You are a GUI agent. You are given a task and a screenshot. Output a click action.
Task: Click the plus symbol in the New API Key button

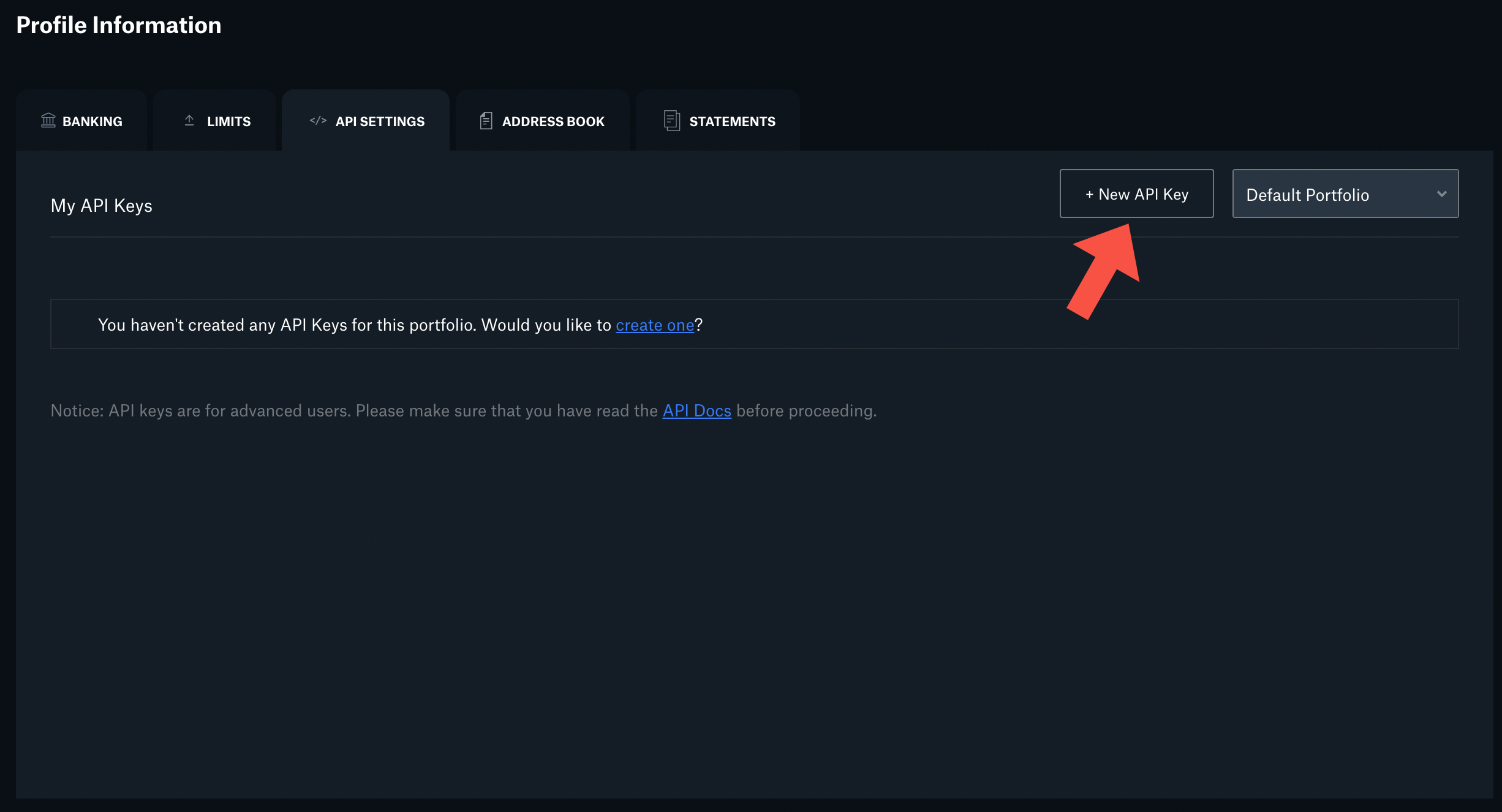click(1090, 194)
